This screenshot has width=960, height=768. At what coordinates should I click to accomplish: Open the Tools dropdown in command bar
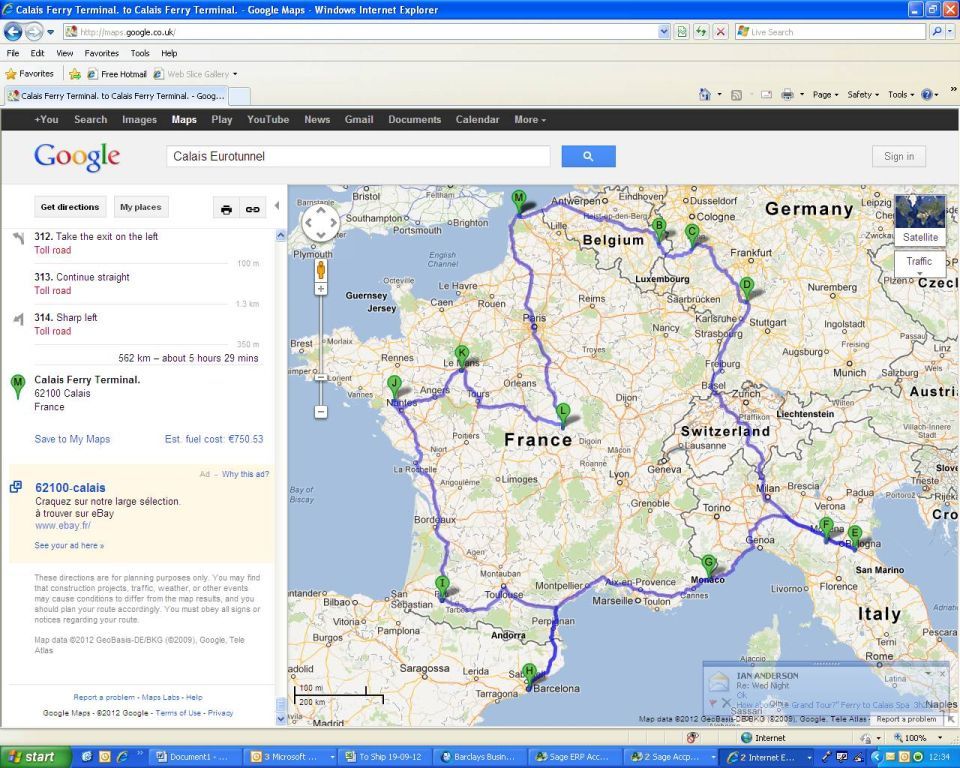[901, 95]
